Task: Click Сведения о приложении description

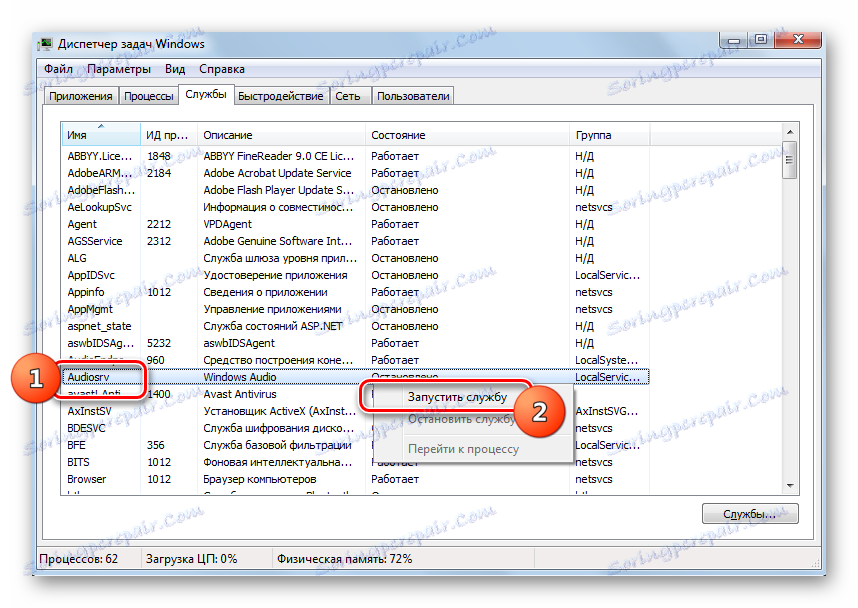Action: click(x=265, y=292)
